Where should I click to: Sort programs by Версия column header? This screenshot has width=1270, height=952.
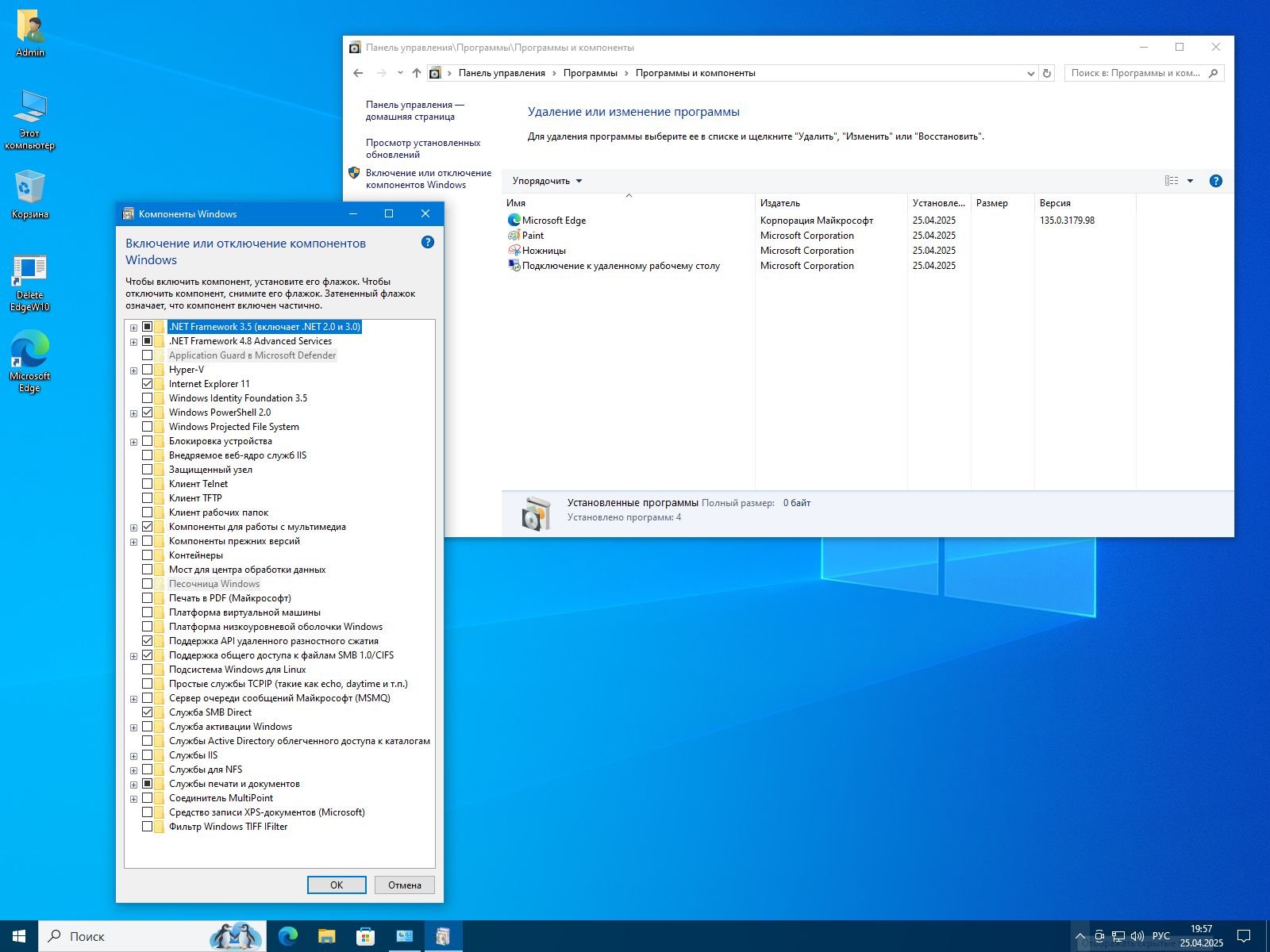[x=1085, y=203]
